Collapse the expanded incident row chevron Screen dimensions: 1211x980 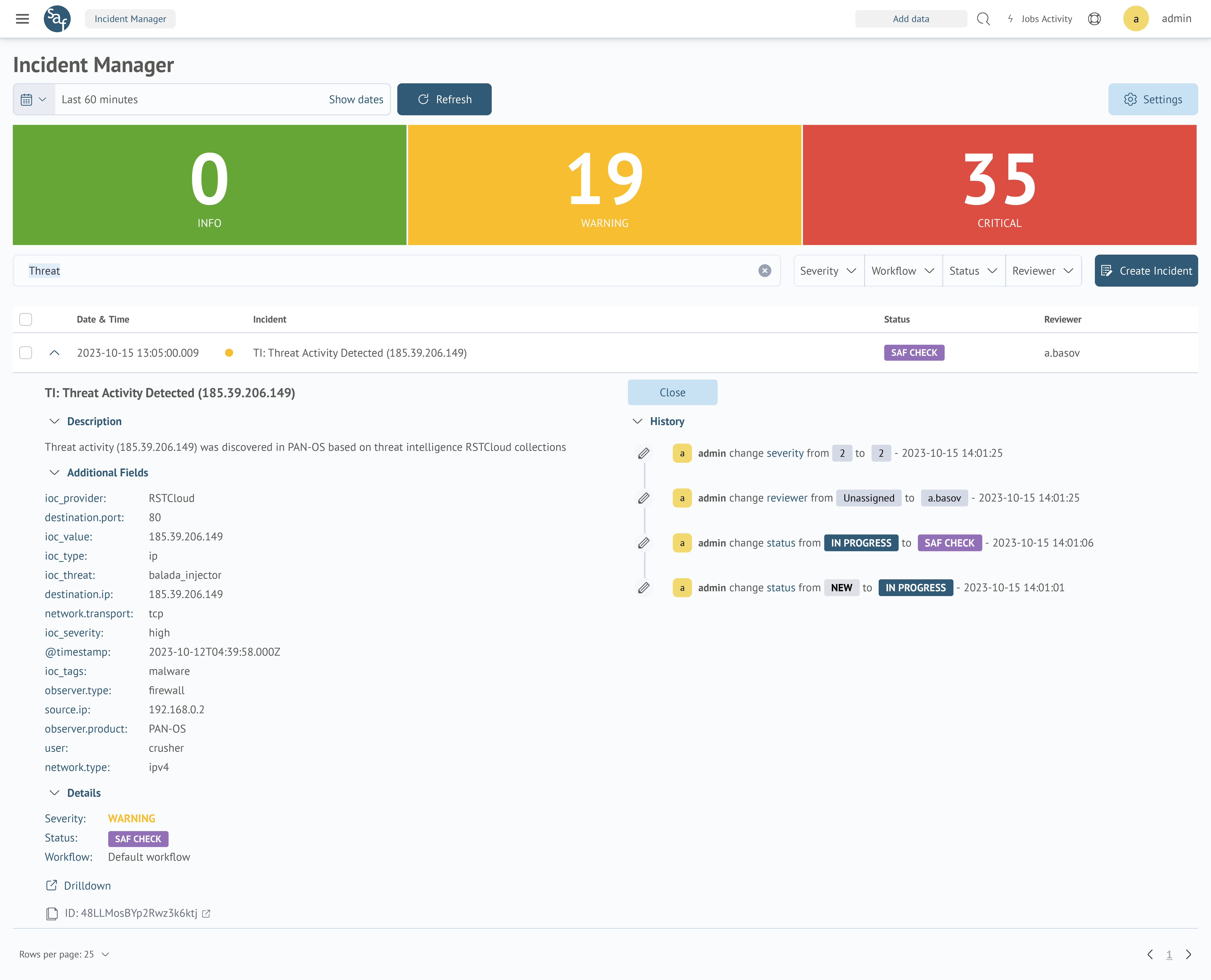coord(54,353)
